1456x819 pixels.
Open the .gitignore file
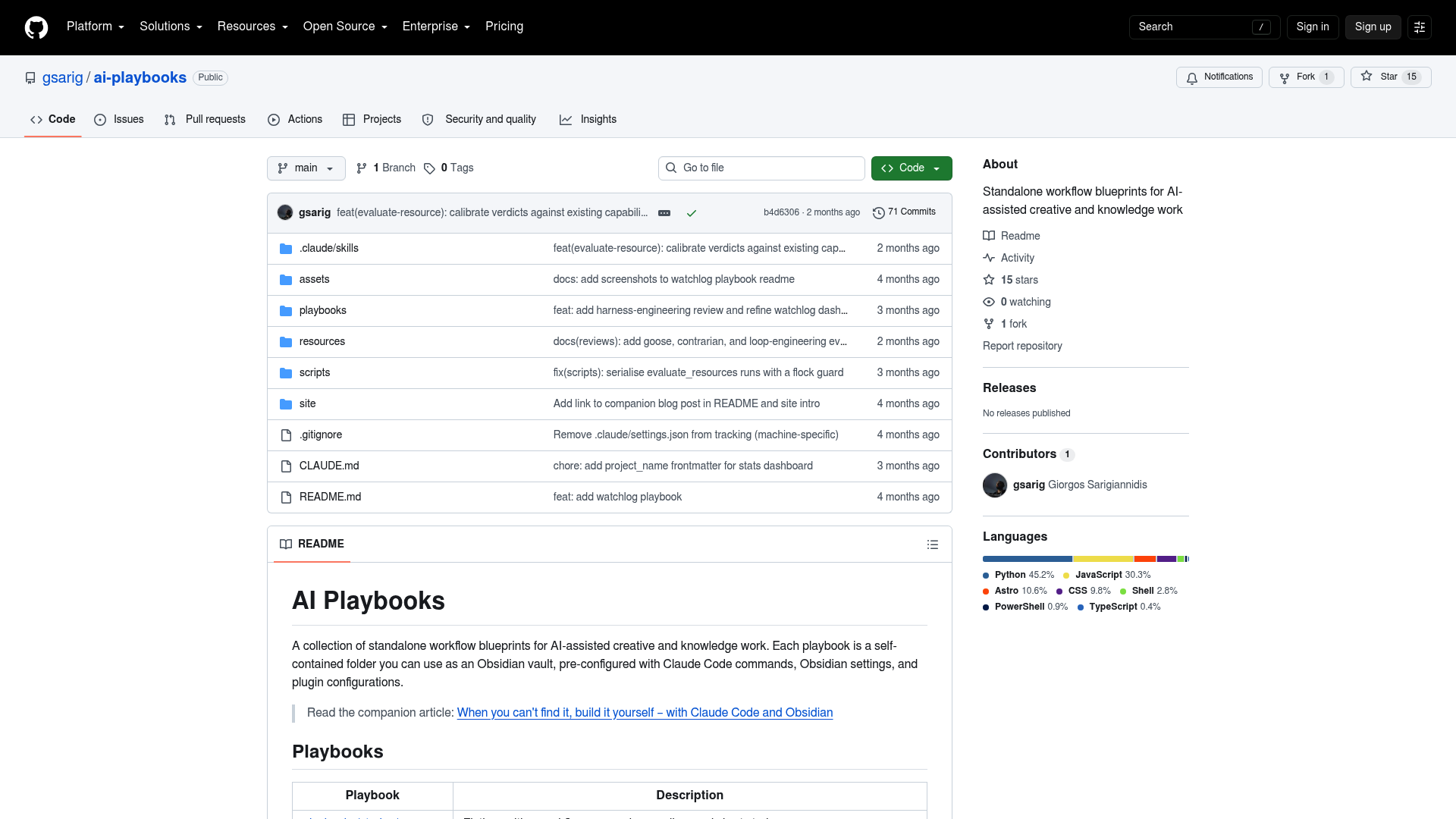point(320,435)
